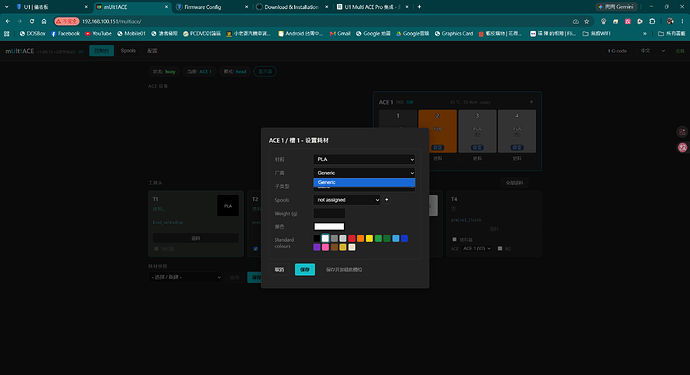Viewport: 690px width, 375px height.
Task: Pick the selected white standard colour swatch
Action: (x=325, y=239)
